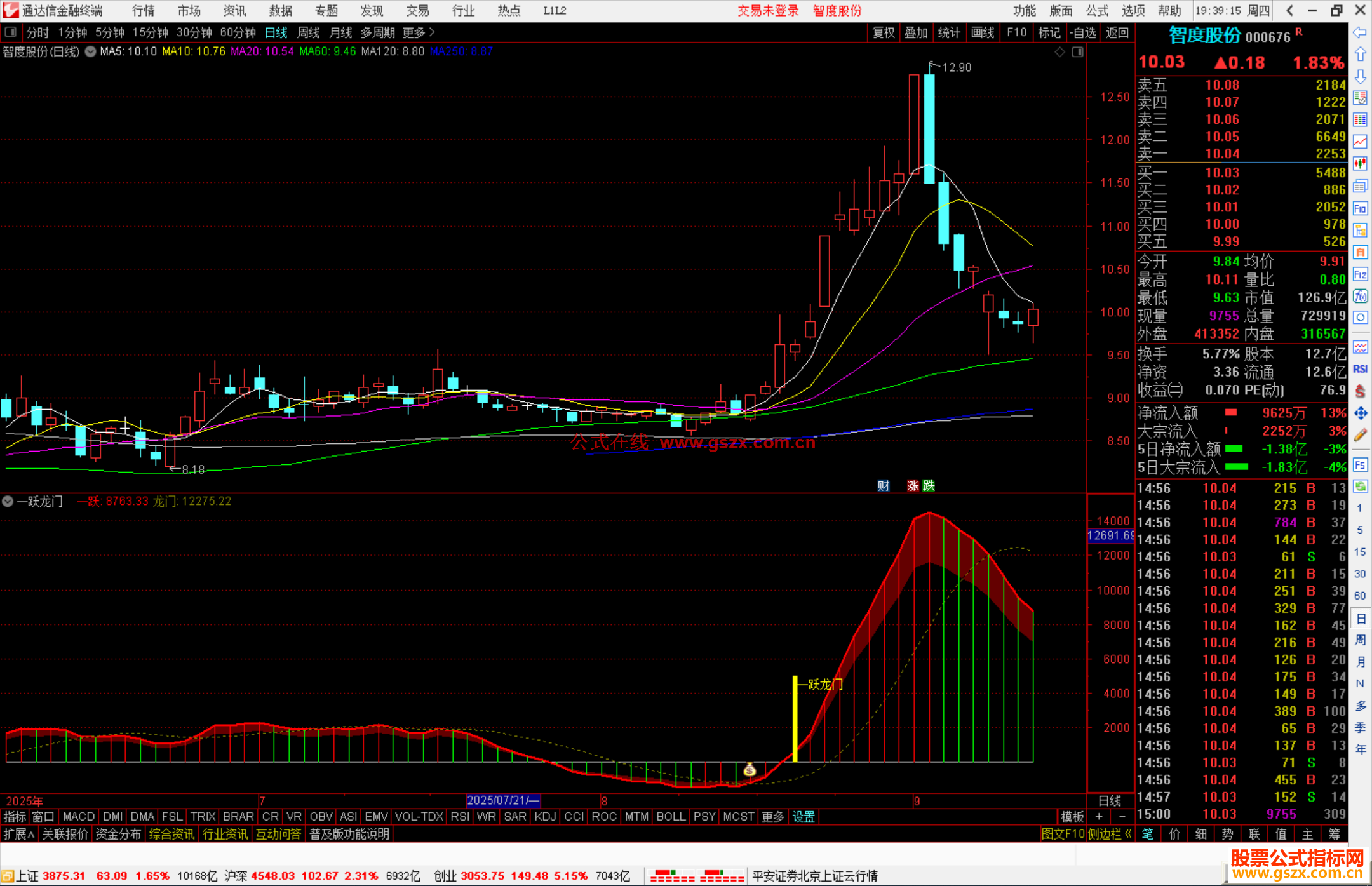Toggle the 涨 marker on the chart

(x=913, y=486)
